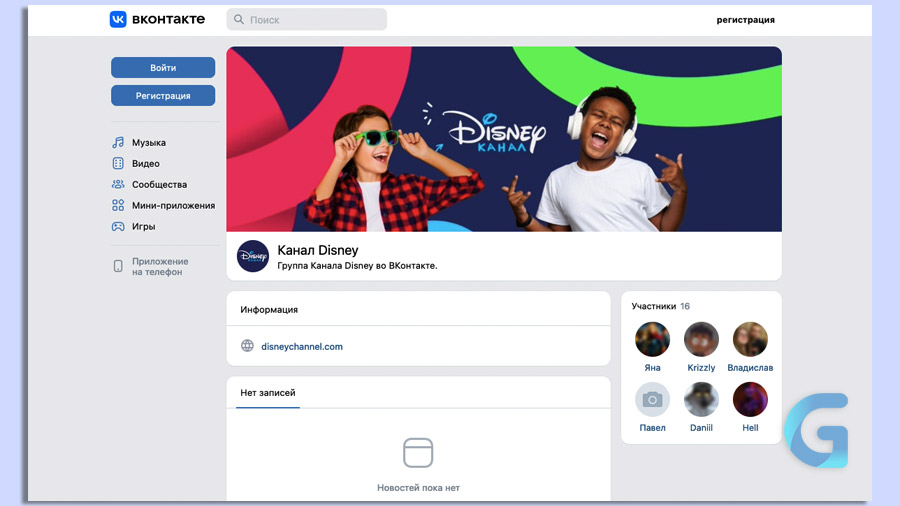The image size is (900, 506).
Task: Focus the Поиск search field
Action: coord(307,20)
